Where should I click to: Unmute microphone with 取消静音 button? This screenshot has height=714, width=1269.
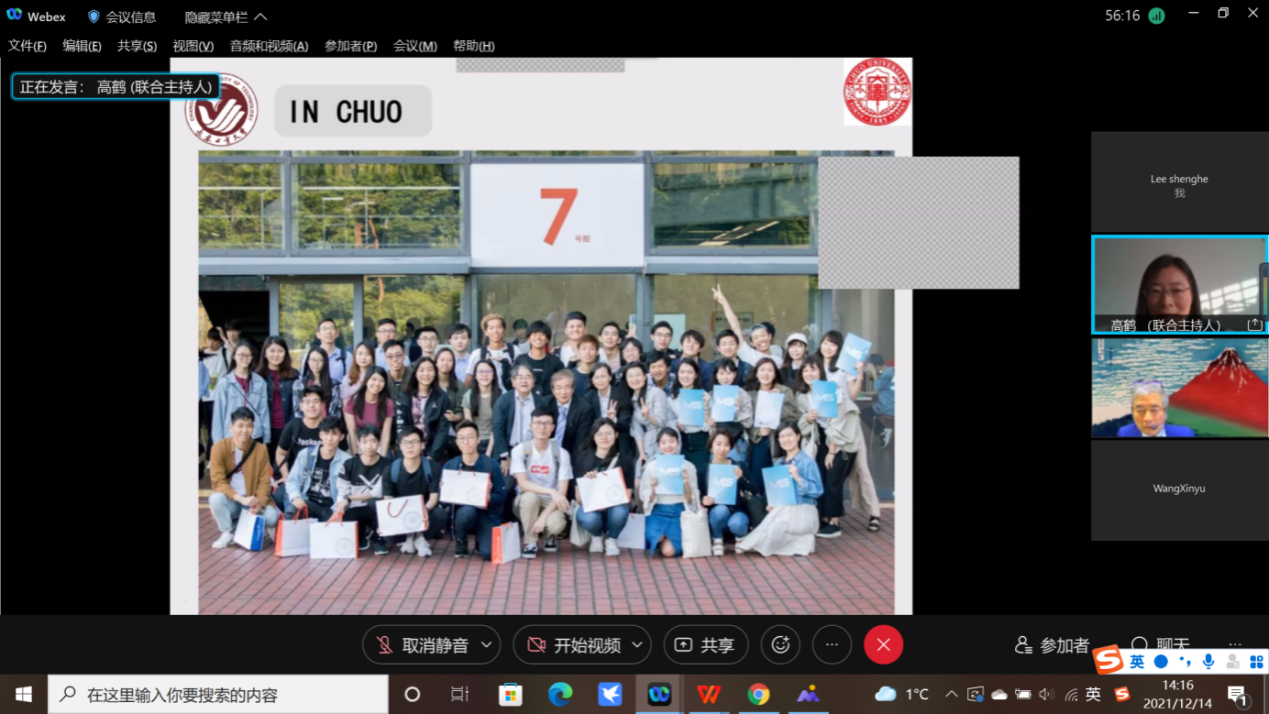tap(422, 645)
